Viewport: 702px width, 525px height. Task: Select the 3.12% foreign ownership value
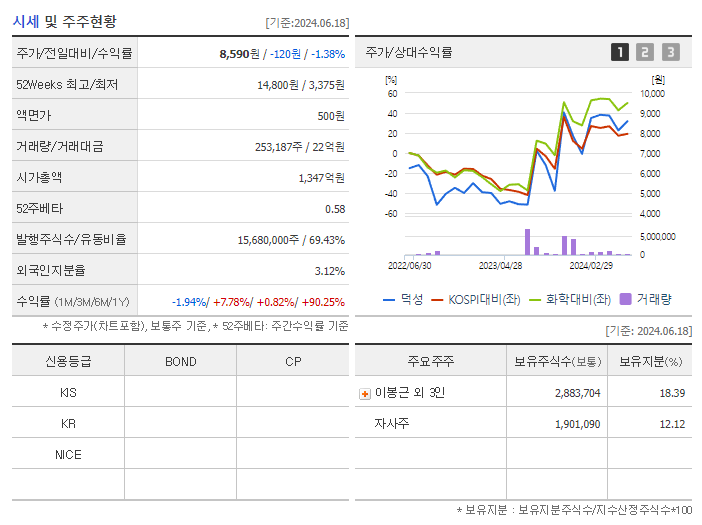330,271
